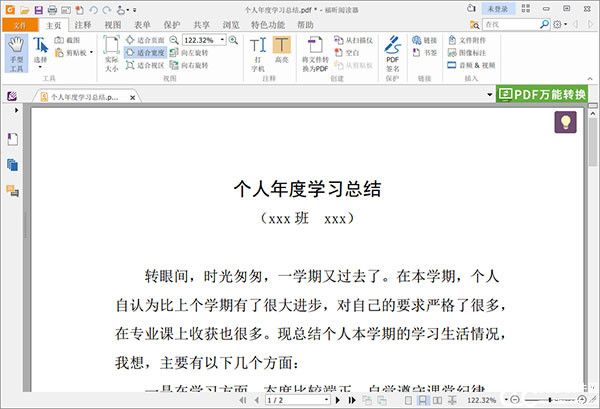Click Fit Page (适合页面)
Screen dimensions: 600x409
(145, 40)
